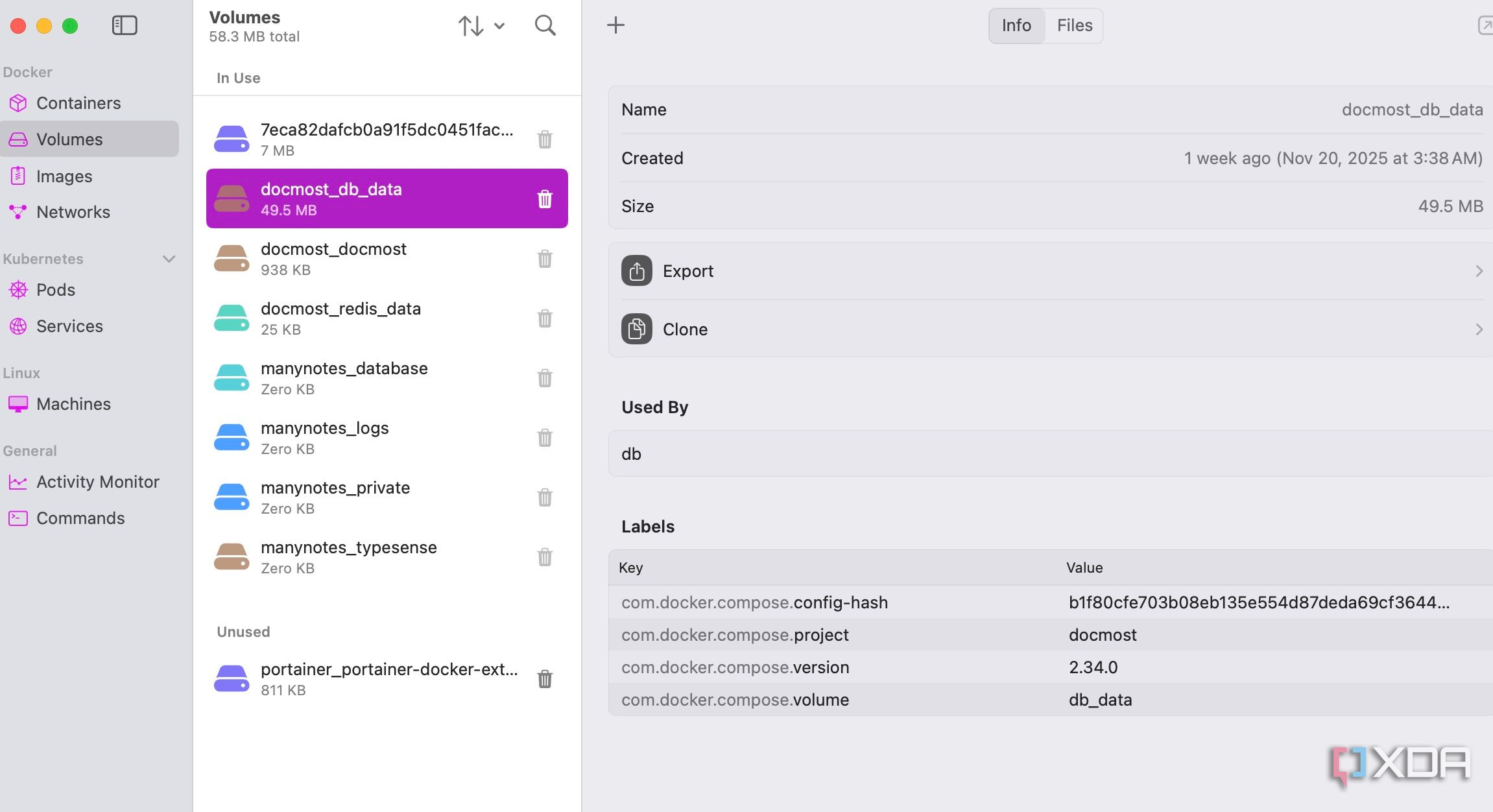Remove manynotes_private with its trash icon
The image size is (1493, 812).
pyautogui.click(x=545, y=497)
